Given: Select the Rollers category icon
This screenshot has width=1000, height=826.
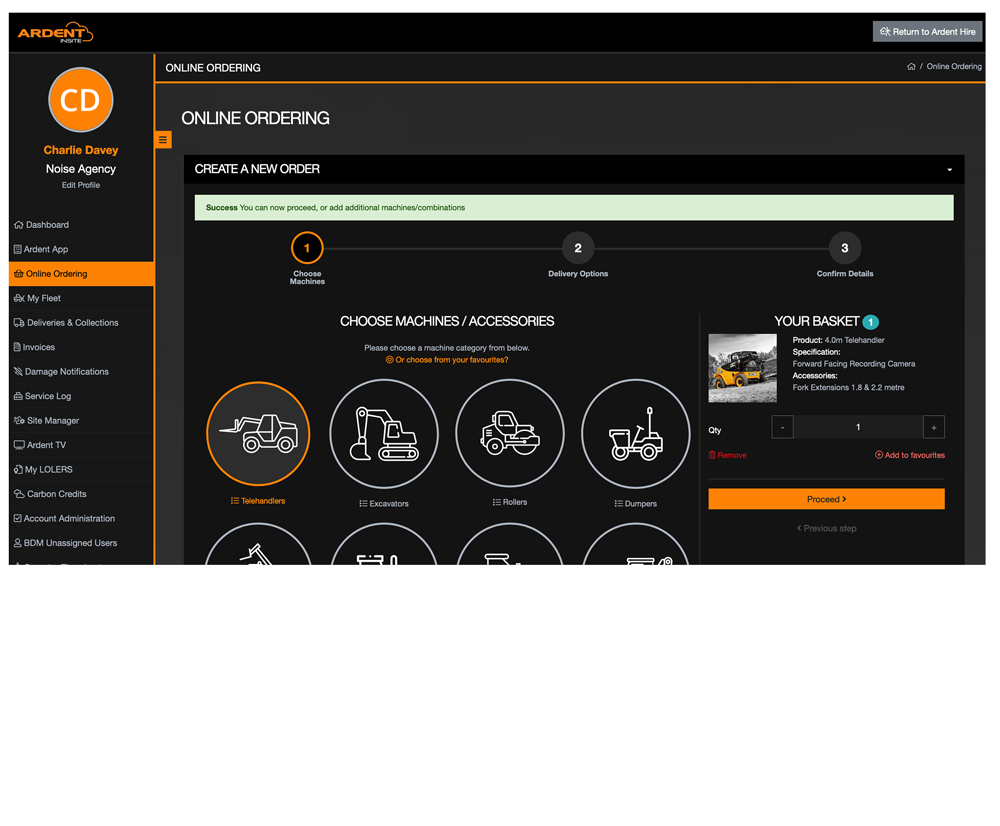Looking at the screenshot, I should (510, 434).
